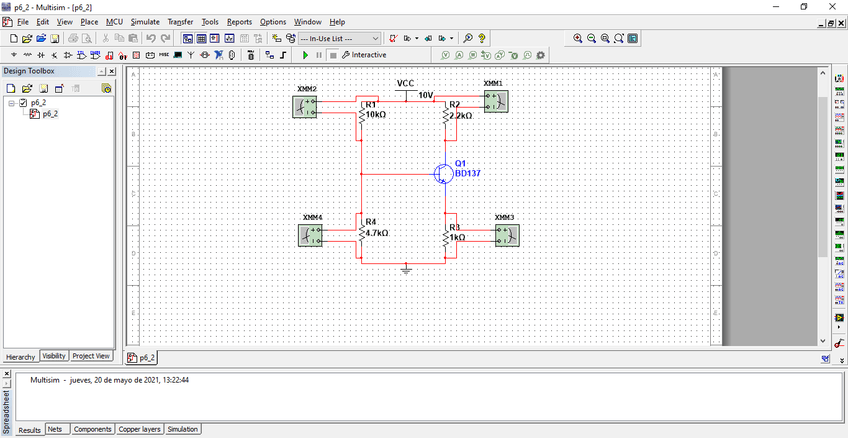Collapse the p6_2 tree node

click(11, 102)
